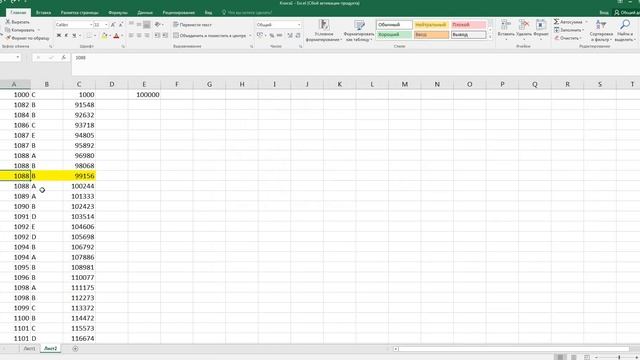Screen dimensions: 640x360
Task: Apply the Good (Хороший) cell style
Action: 394,35
